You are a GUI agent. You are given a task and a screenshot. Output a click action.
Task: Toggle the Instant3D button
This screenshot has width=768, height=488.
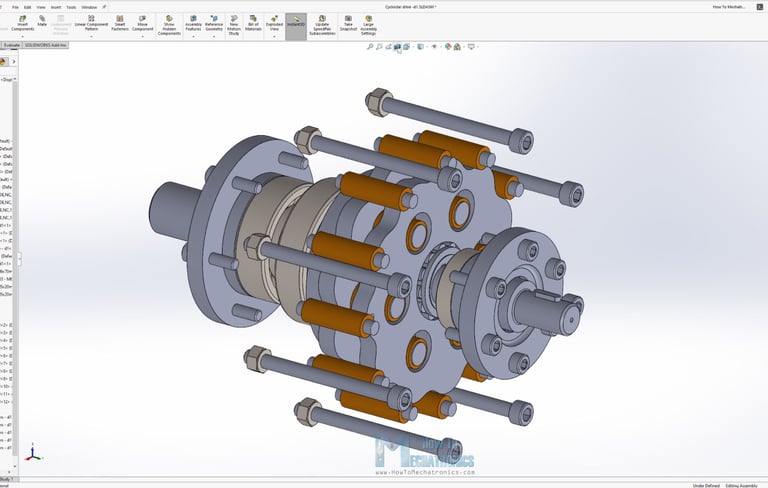(x=296, y=26)
